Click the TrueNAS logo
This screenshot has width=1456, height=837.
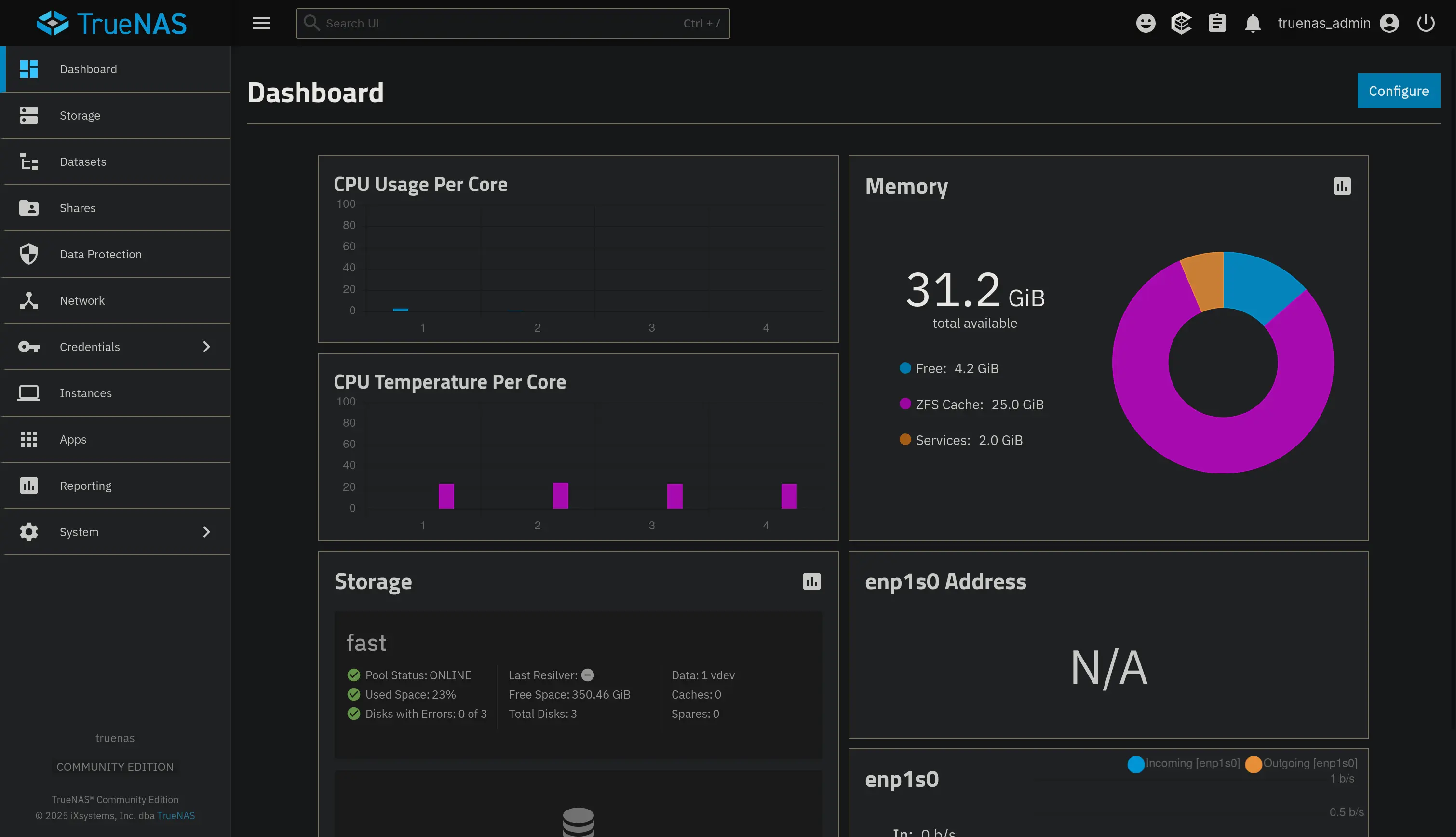point(111,23)
